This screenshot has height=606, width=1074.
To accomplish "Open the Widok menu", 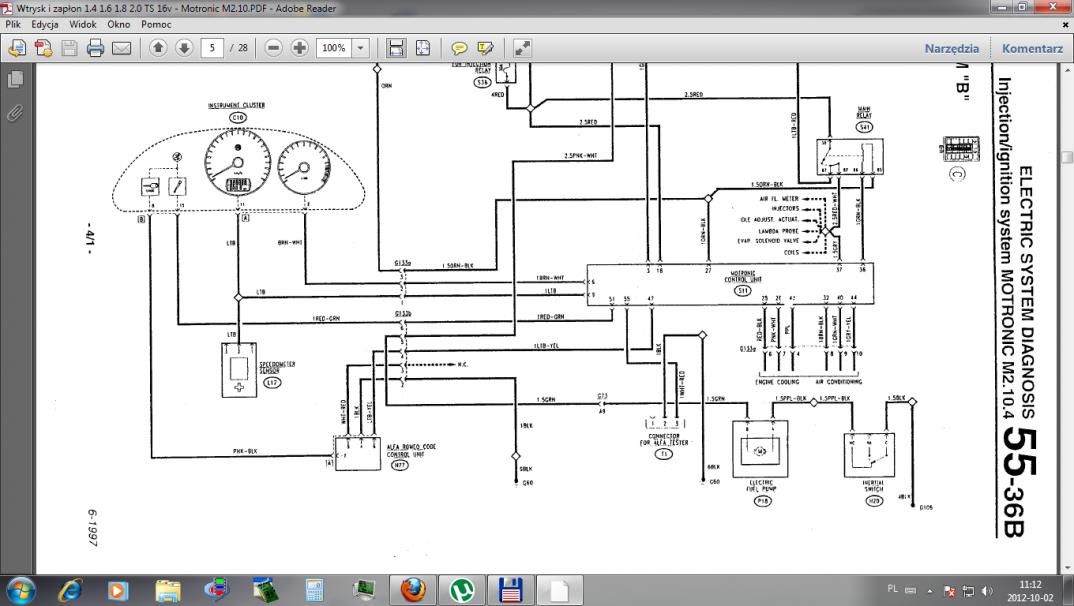I will (x=83, y=22).
